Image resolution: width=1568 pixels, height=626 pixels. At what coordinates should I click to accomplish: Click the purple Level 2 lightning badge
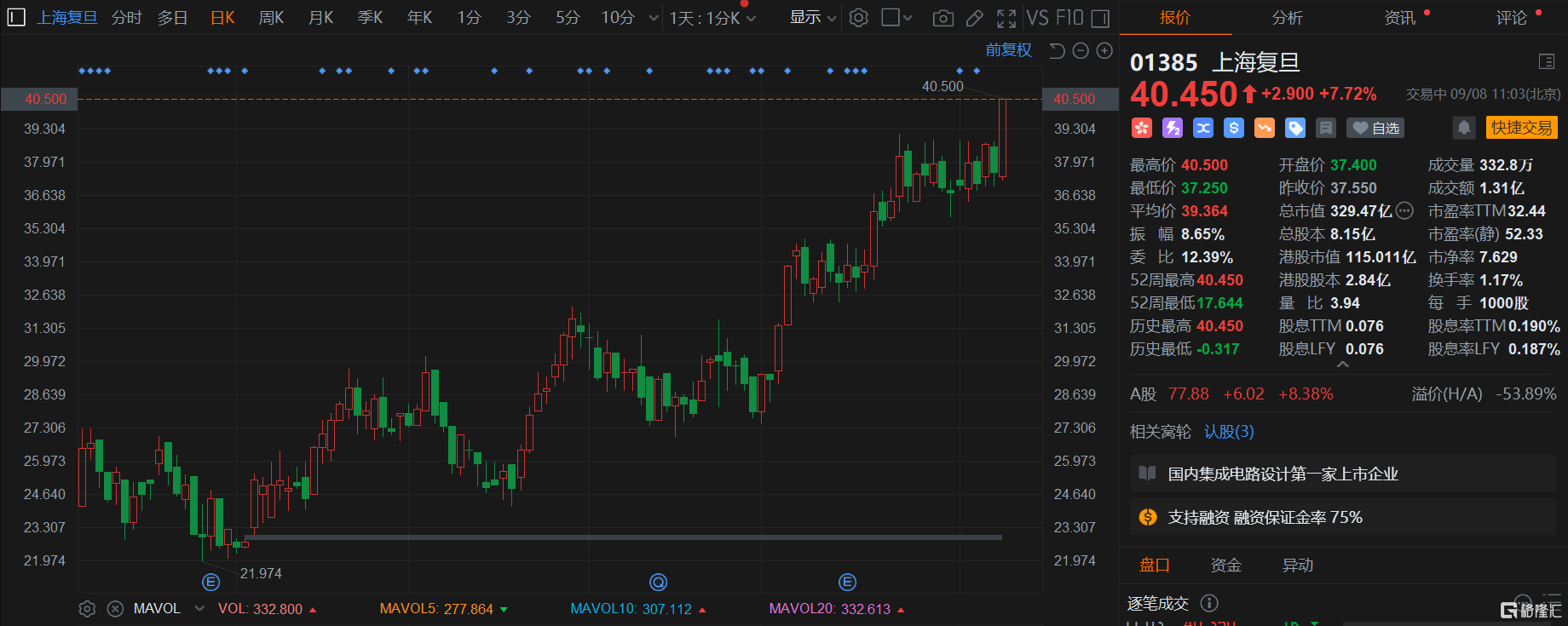[1173, 128]
